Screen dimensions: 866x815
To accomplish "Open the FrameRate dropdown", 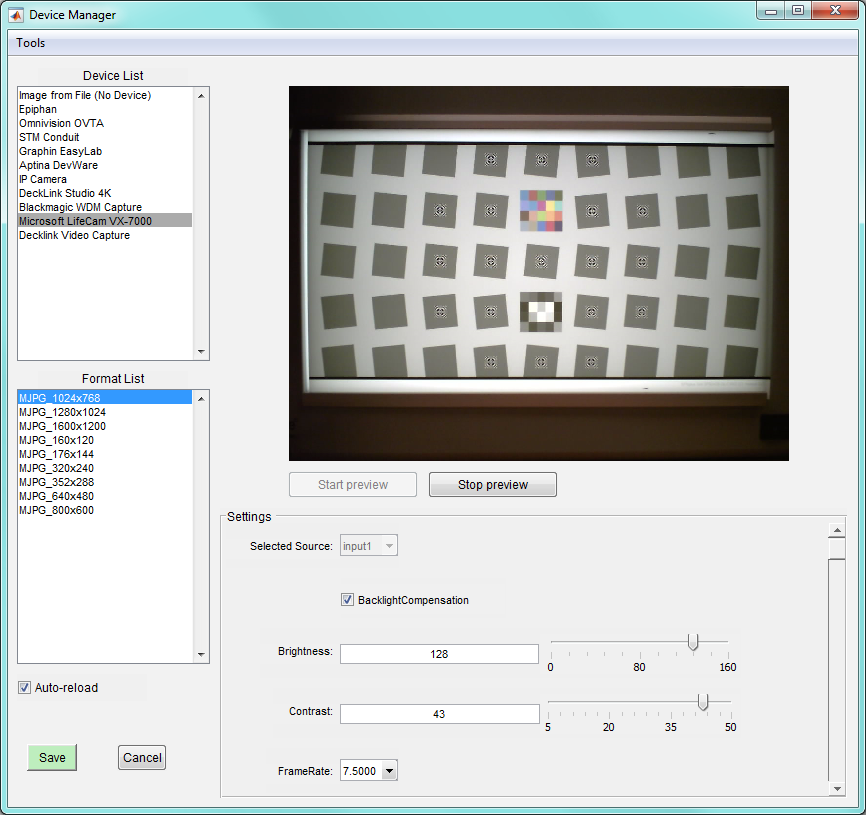I will pyautogui.click(x=390, y=771).
